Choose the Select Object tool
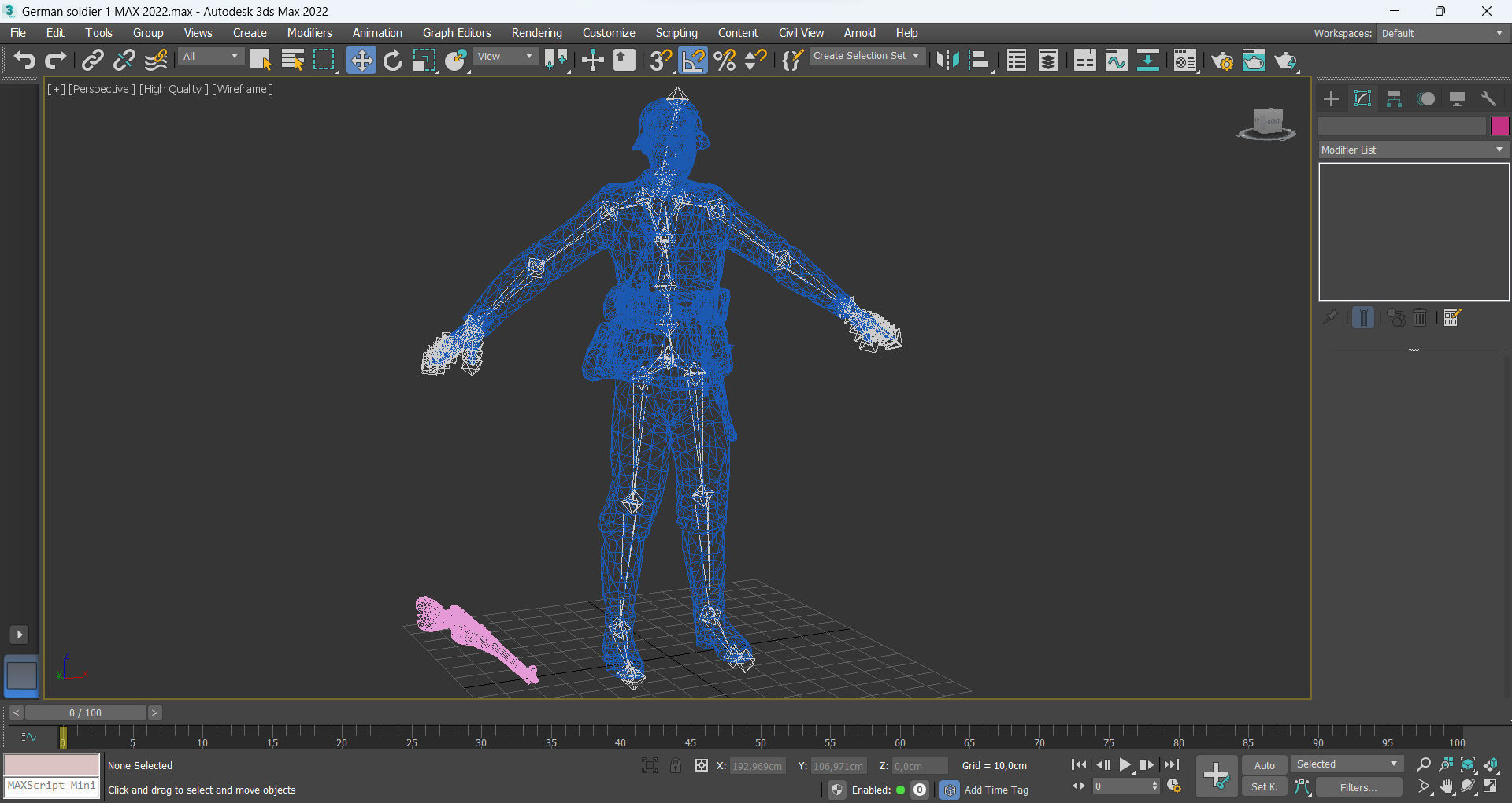This screenshot has height=803, width=1512. click(x=261, y=60)
